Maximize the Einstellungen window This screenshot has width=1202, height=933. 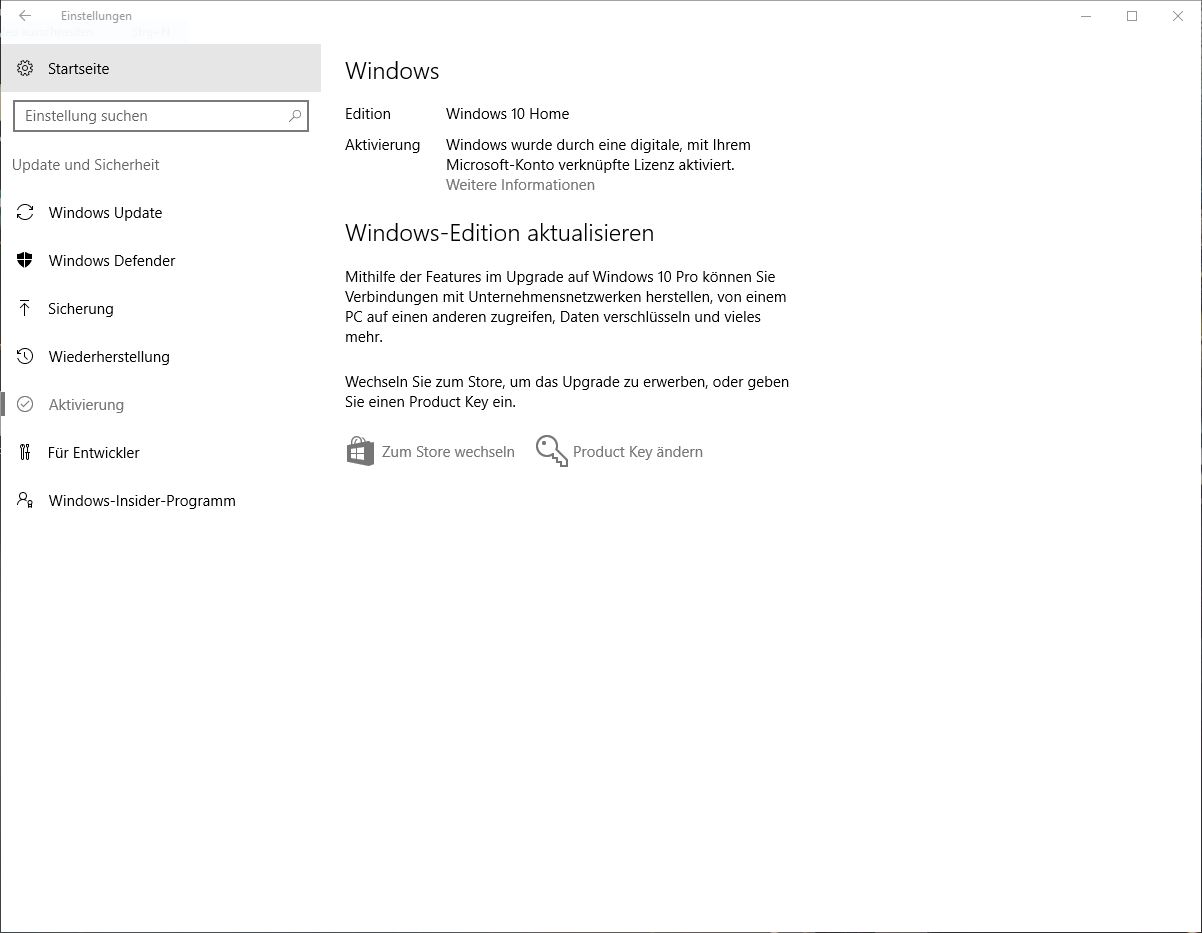1132,16
